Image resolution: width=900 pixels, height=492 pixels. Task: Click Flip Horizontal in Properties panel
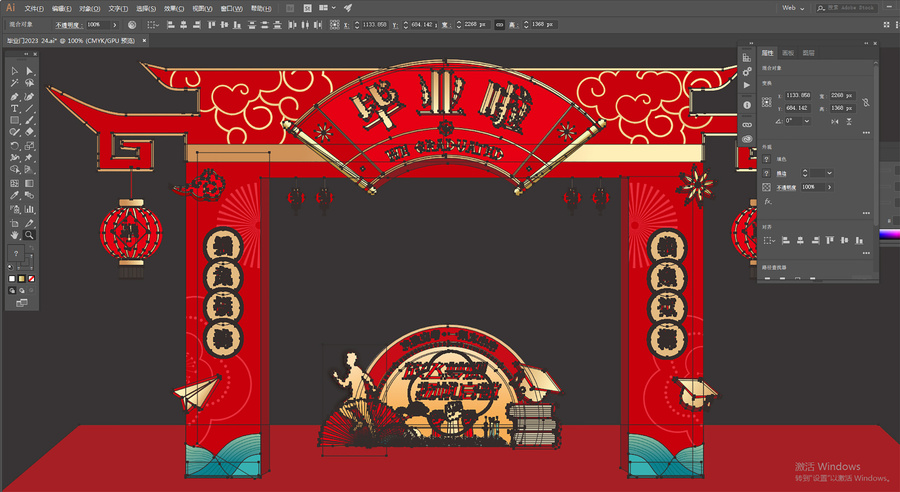835,122
